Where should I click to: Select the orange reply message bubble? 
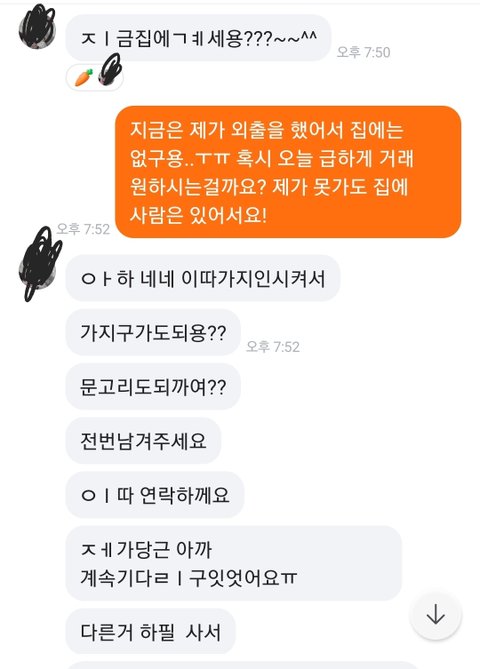click(x=288, y=172)
